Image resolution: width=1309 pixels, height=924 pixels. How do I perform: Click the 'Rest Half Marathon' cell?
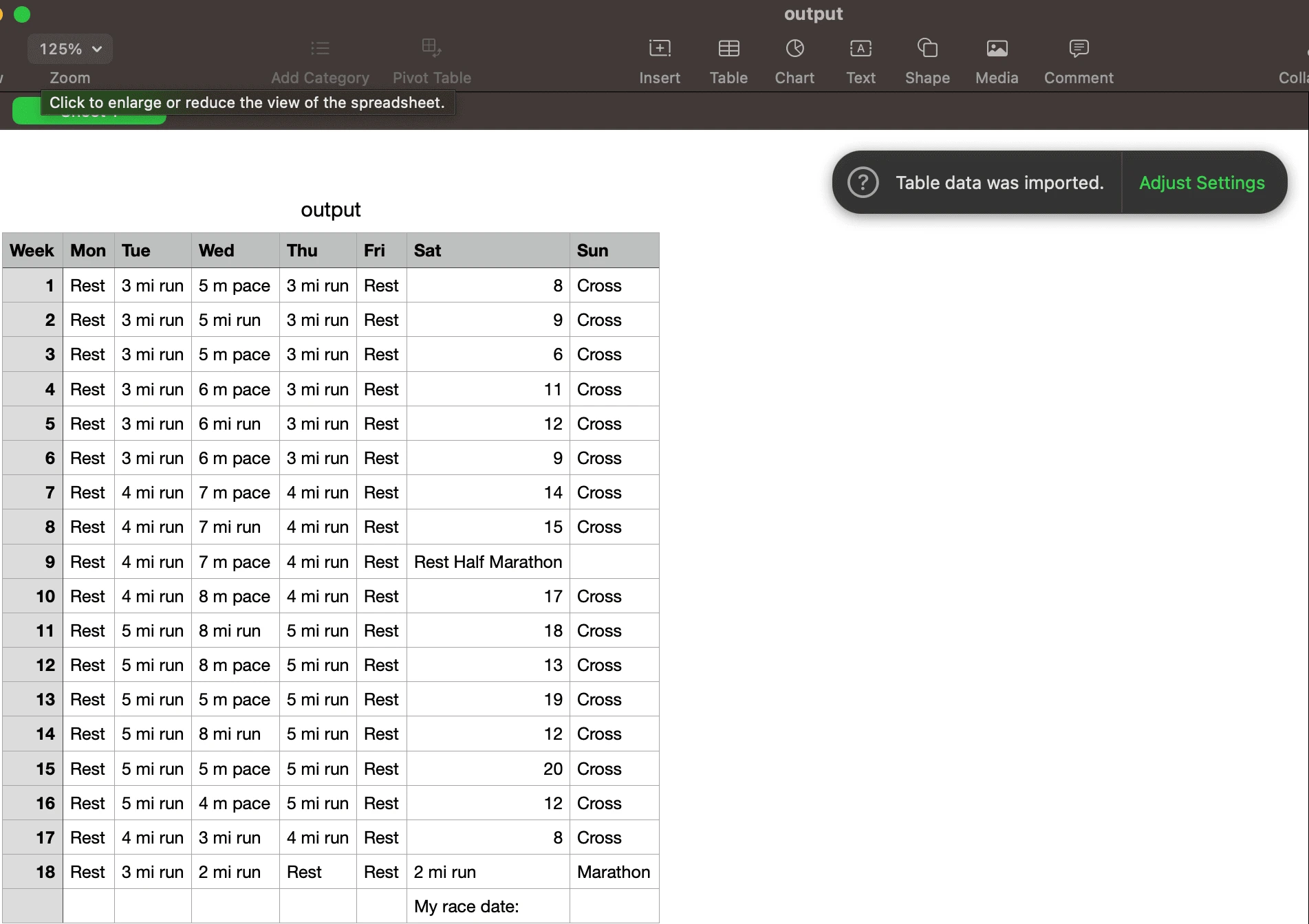coord(488,562)
